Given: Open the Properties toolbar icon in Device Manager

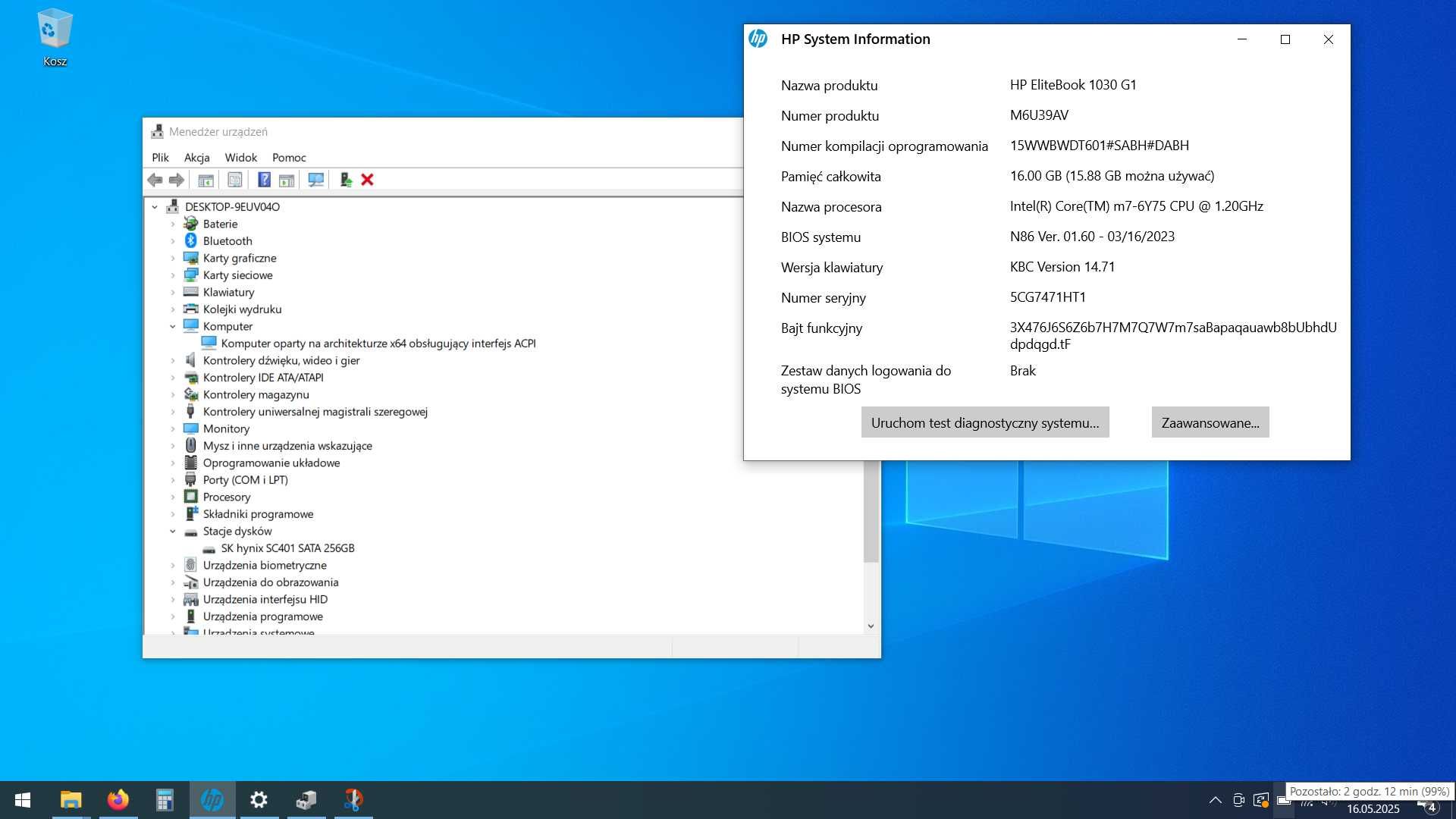Looking at the screenshot, I should [x=235, y=180].
